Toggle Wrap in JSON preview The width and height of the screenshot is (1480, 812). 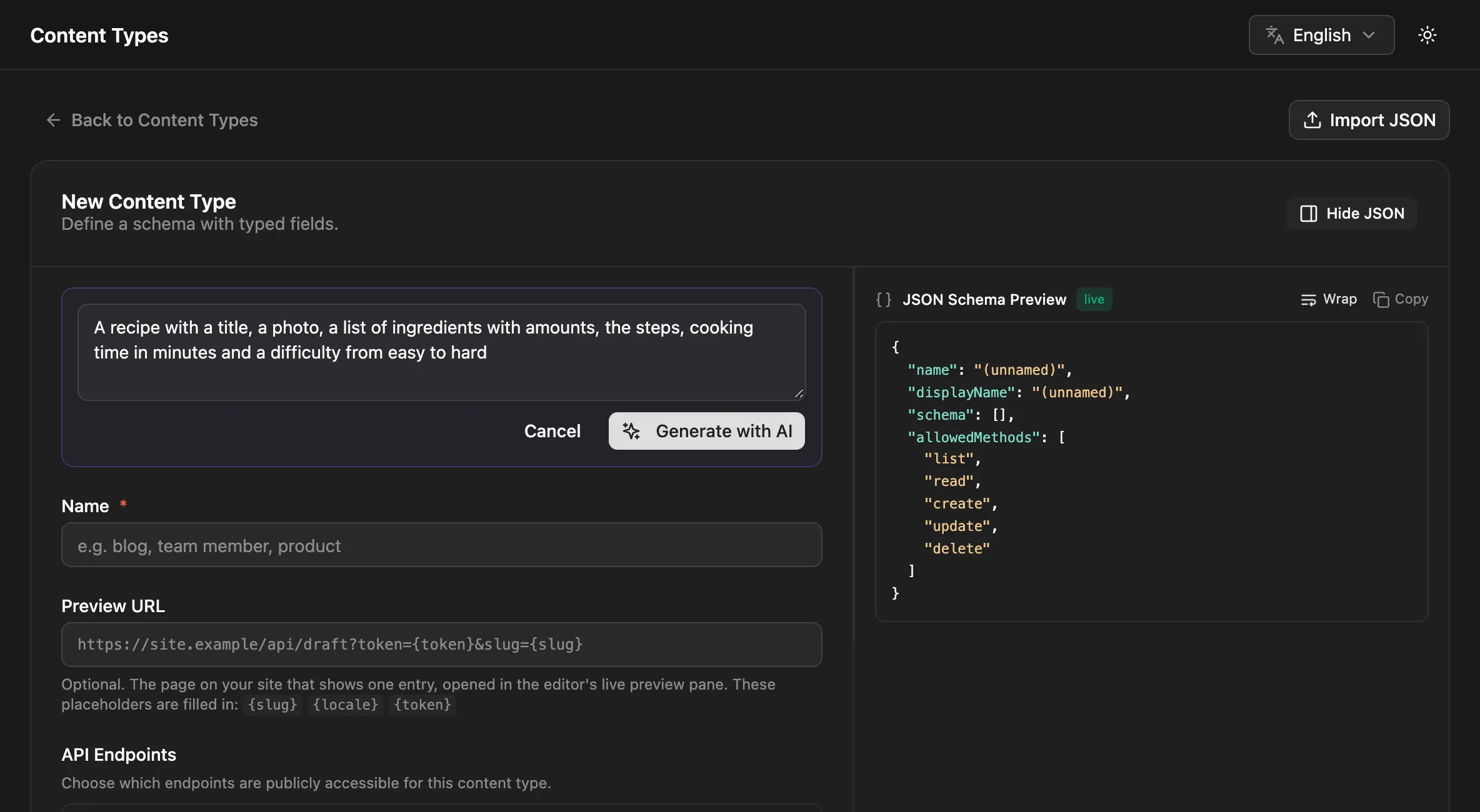click(x=1329, y=299)
